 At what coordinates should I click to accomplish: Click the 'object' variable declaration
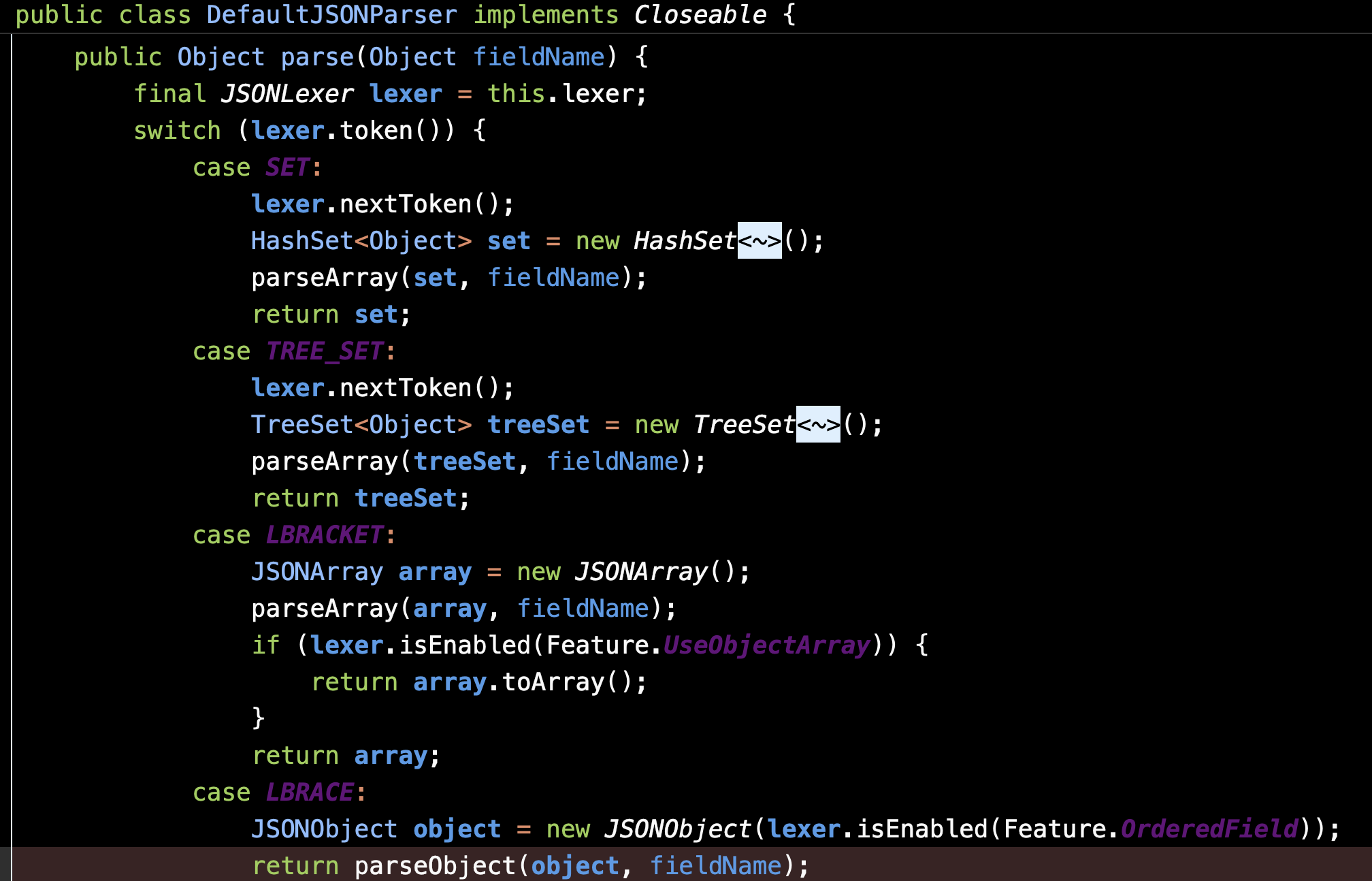457,829
